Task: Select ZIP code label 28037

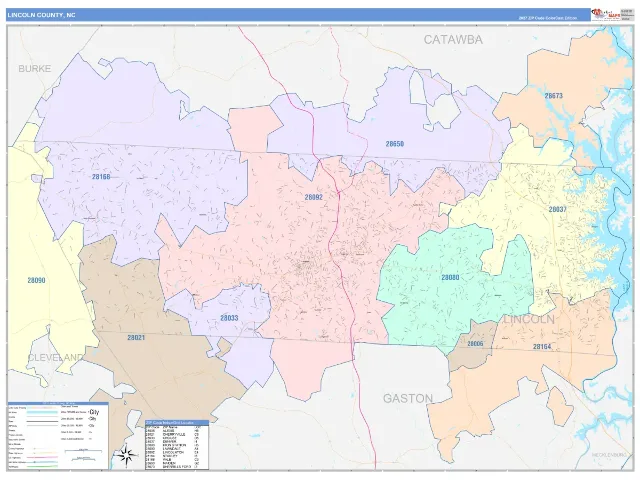Action: (557, 209)
